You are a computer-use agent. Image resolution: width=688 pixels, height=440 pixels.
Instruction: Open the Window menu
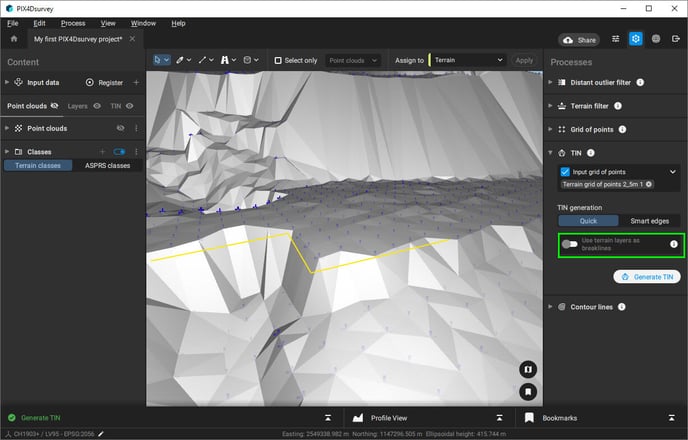pos(143,23)
